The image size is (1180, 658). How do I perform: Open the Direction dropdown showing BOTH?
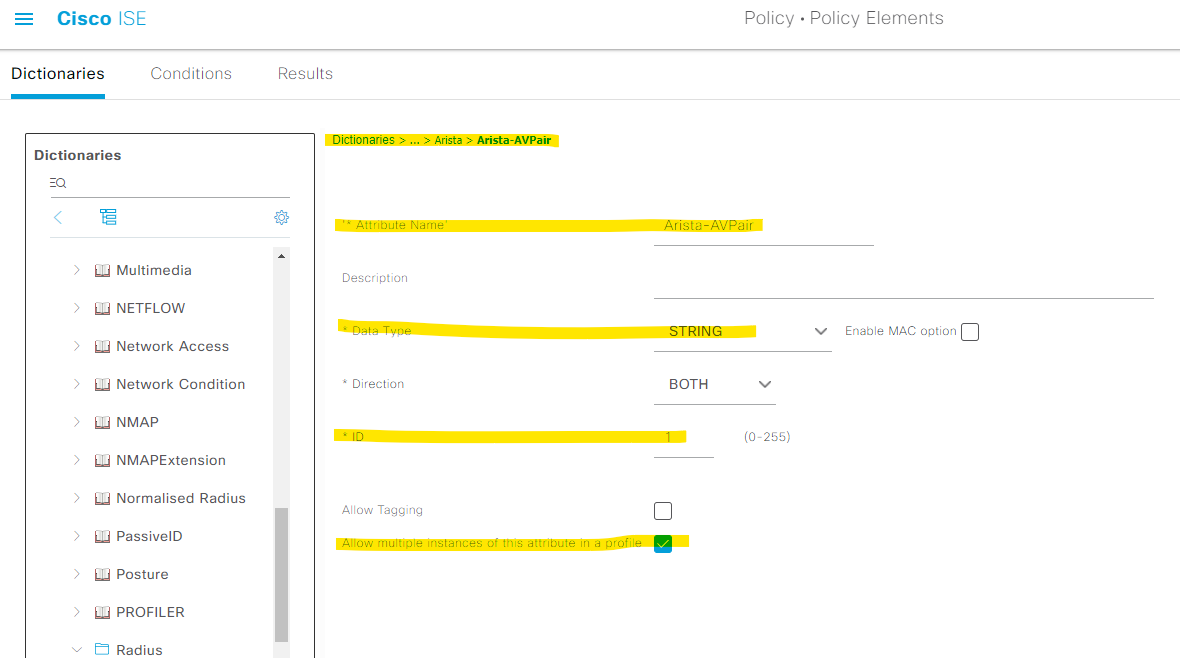coord(765,383)
